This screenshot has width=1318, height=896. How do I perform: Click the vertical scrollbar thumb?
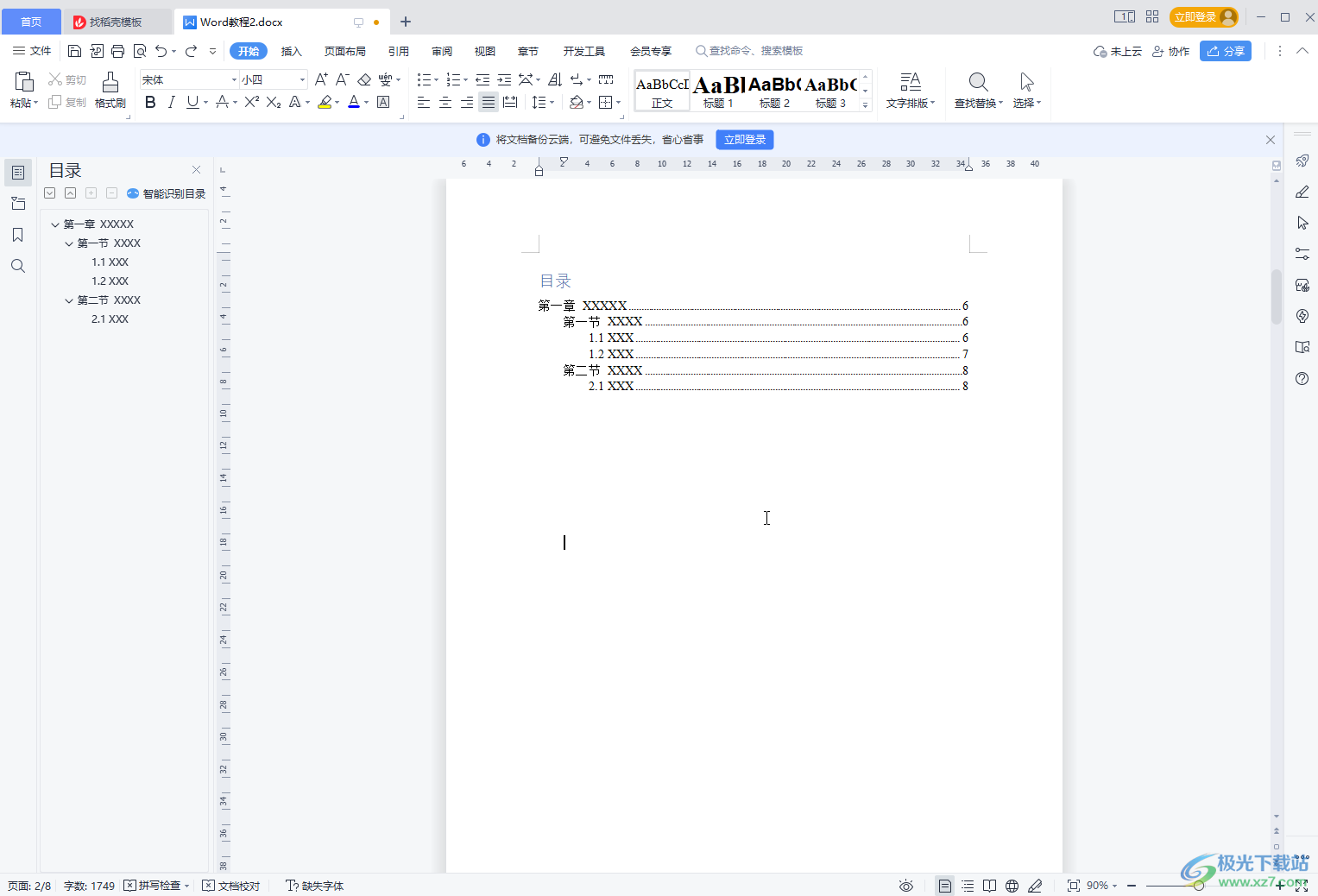pyautogui.click(x=1277, y=296)
